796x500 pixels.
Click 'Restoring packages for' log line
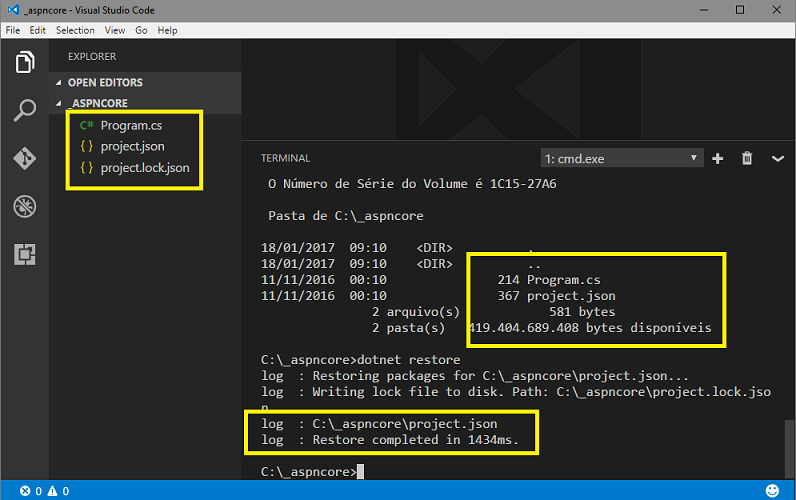(475, 376)
